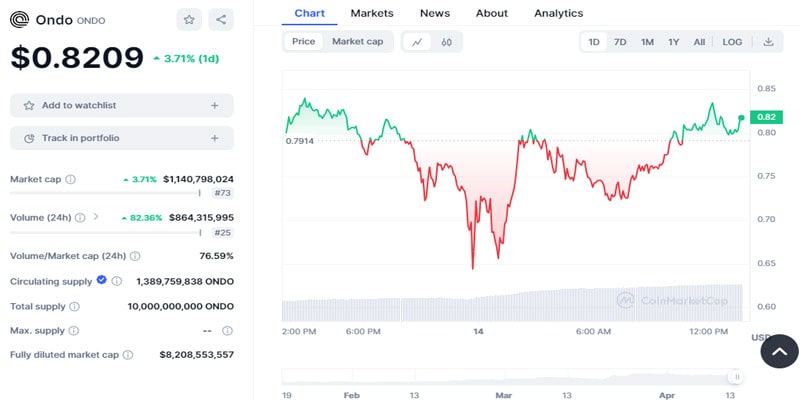Set chart range to 1D

(x=594, y=42)
